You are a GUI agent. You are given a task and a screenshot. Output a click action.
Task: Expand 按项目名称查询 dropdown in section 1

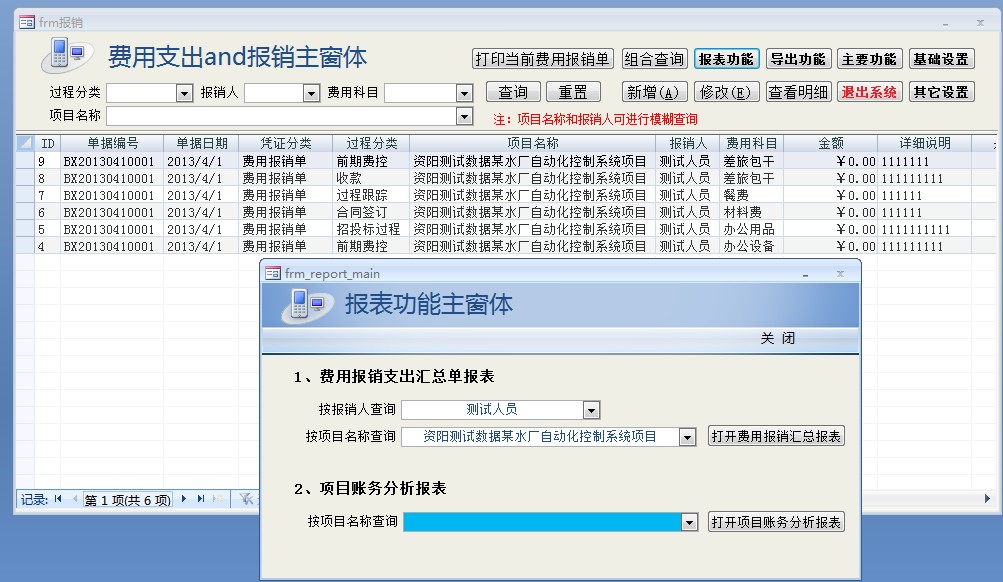coord(688,437)
